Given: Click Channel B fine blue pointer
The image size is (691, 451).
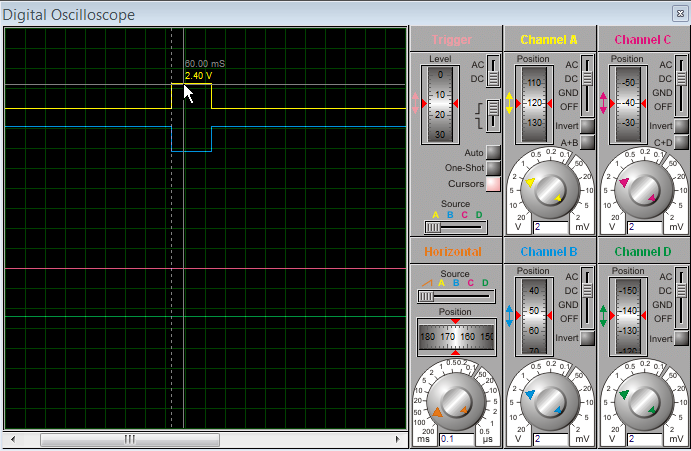Looking at the screenshot, I should click(x=558, y=410).
